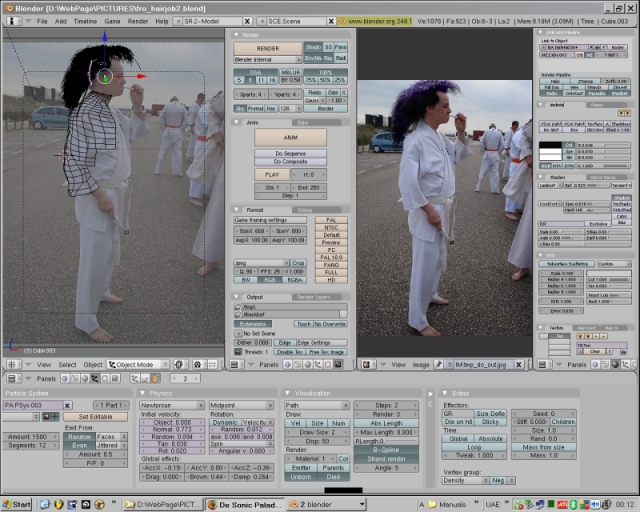
Task: Click the Buttons window type icon
Action: click(x=11, y=379)
